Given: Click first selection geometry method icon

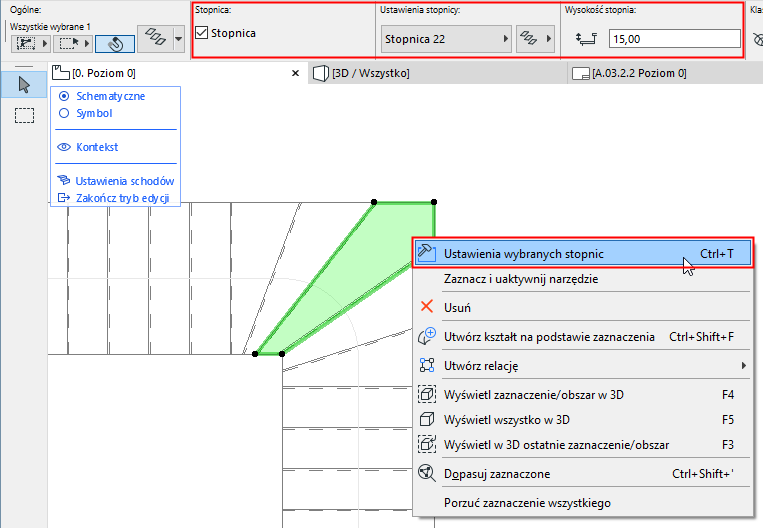Looking at the screenshot, I should (x=25, y=43).
